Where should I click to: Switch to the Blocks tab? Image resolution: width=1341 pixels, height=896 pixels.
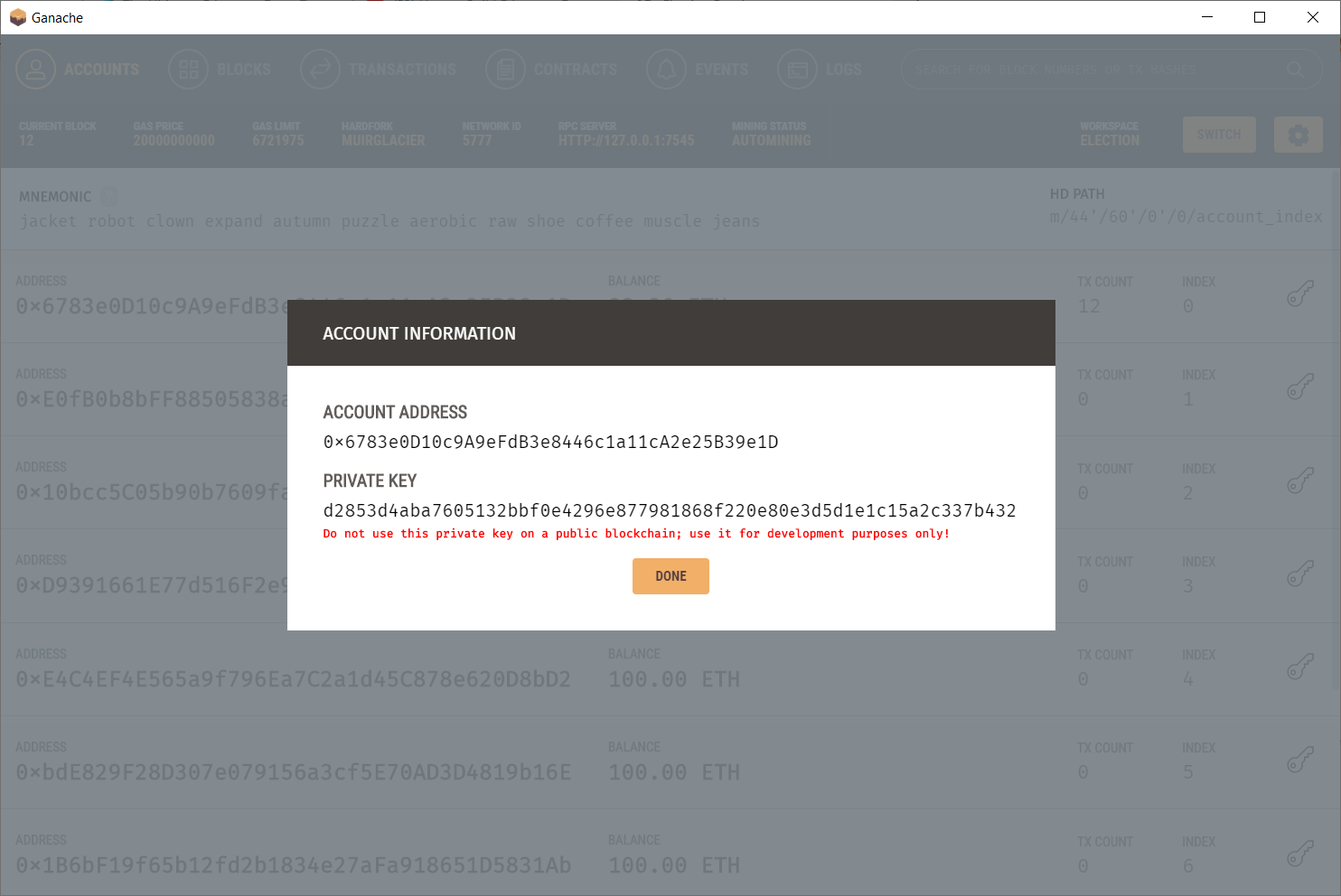pyautogui.click(x=220, y=70)
